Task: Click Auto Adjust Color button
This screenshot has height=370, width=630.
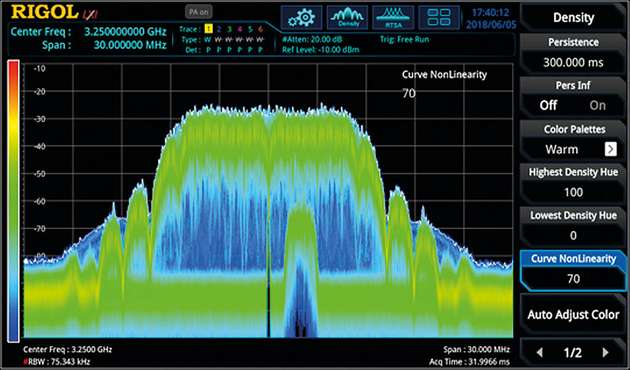Action: coord(573,315)
